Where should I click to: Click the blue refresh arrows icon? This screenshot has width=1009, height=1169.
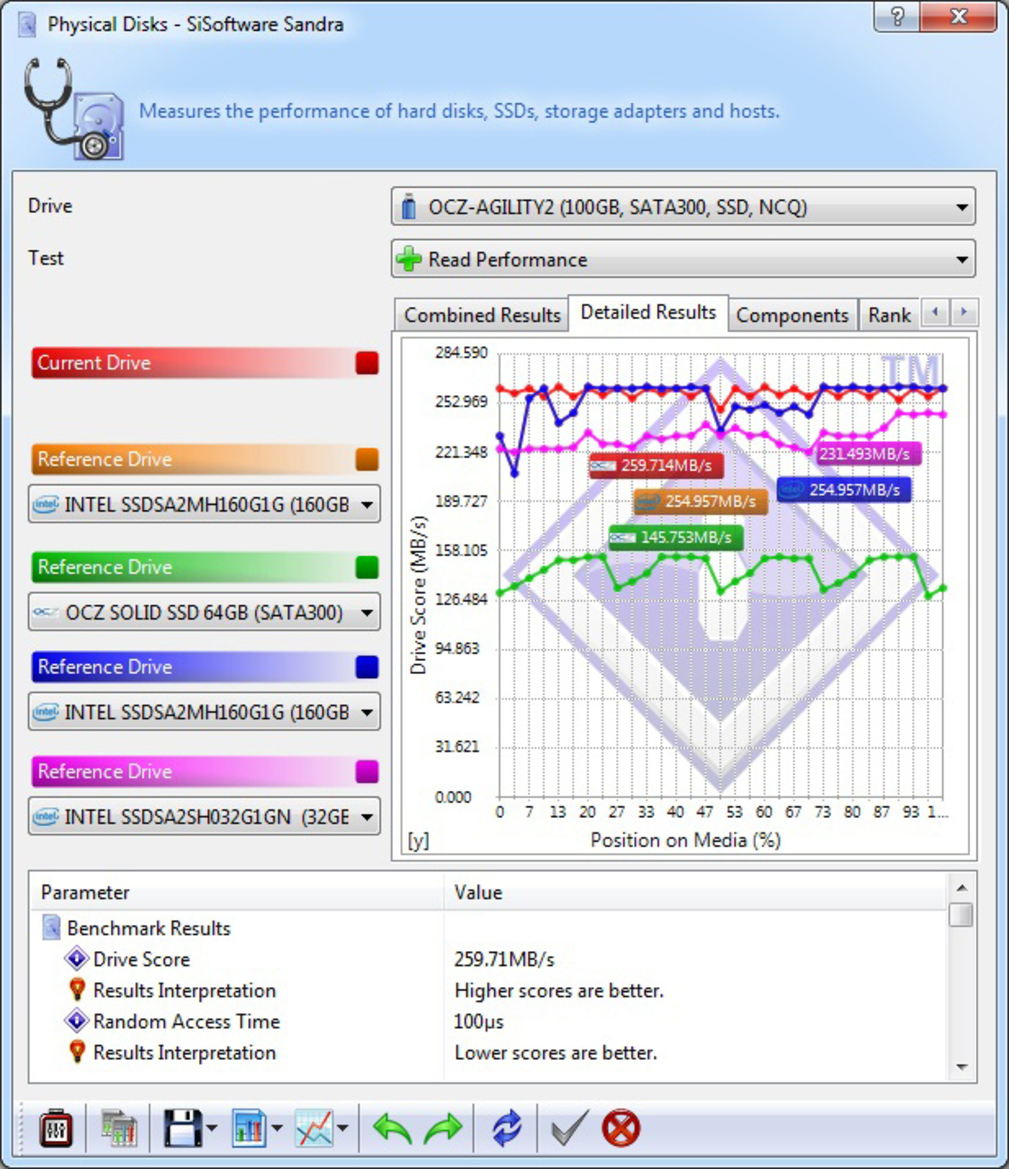(x=507, y=1128)
